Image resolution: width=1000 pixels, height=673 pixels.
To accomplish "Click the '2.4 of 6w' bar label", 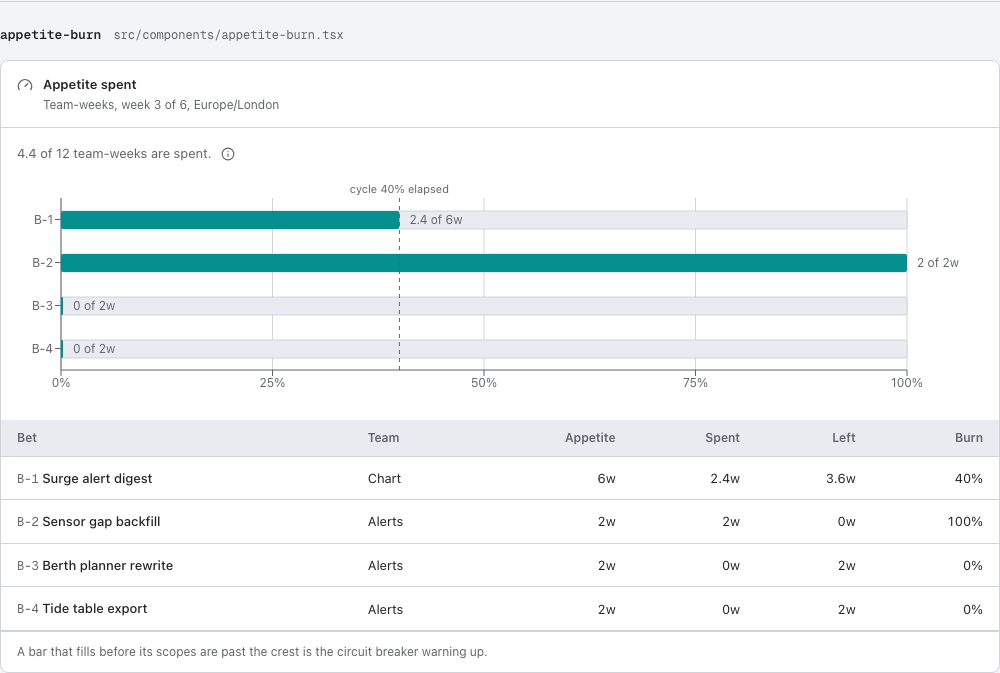I will [436, 220].
